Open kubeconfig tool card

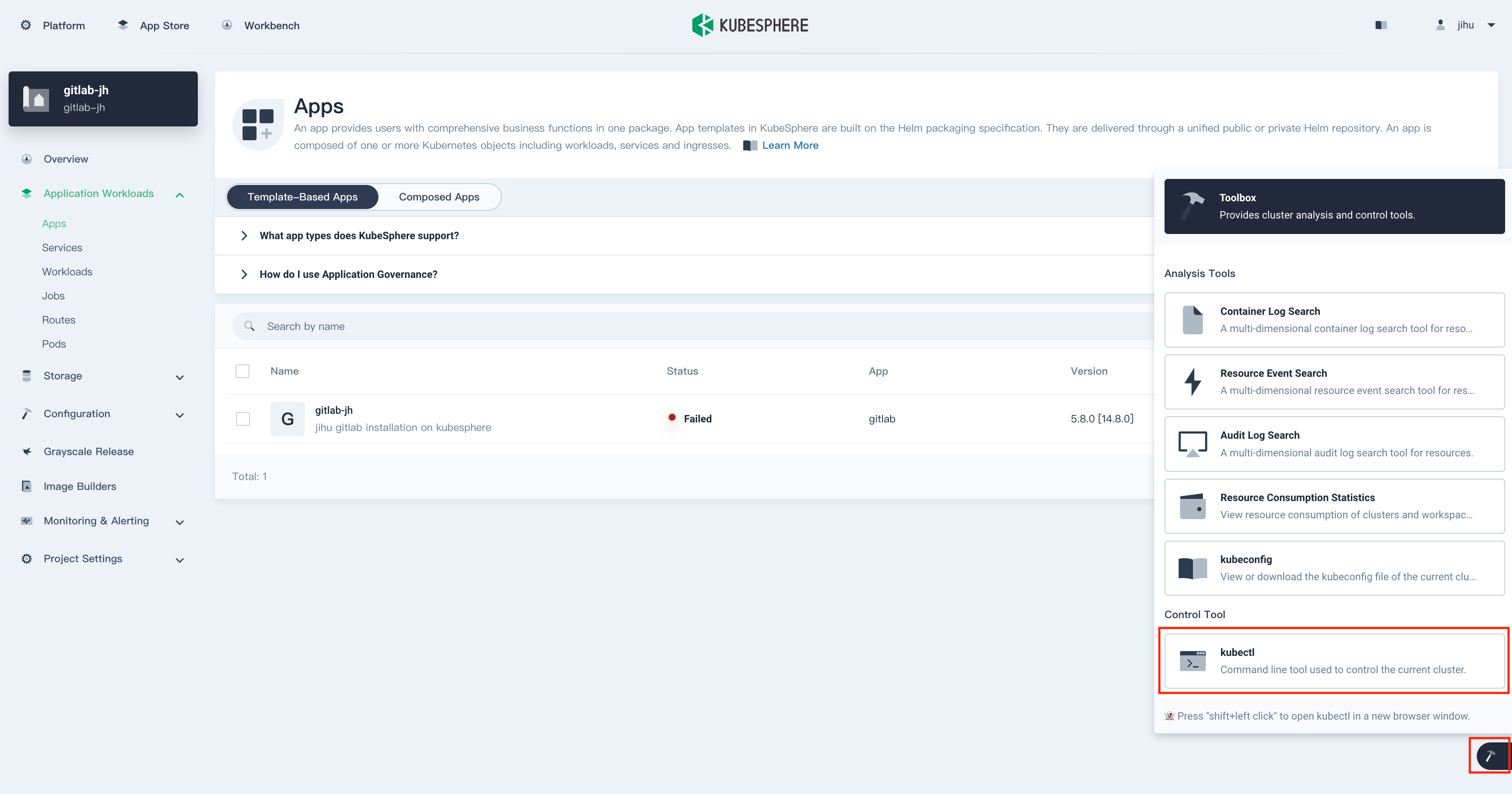pos(1334,569)
